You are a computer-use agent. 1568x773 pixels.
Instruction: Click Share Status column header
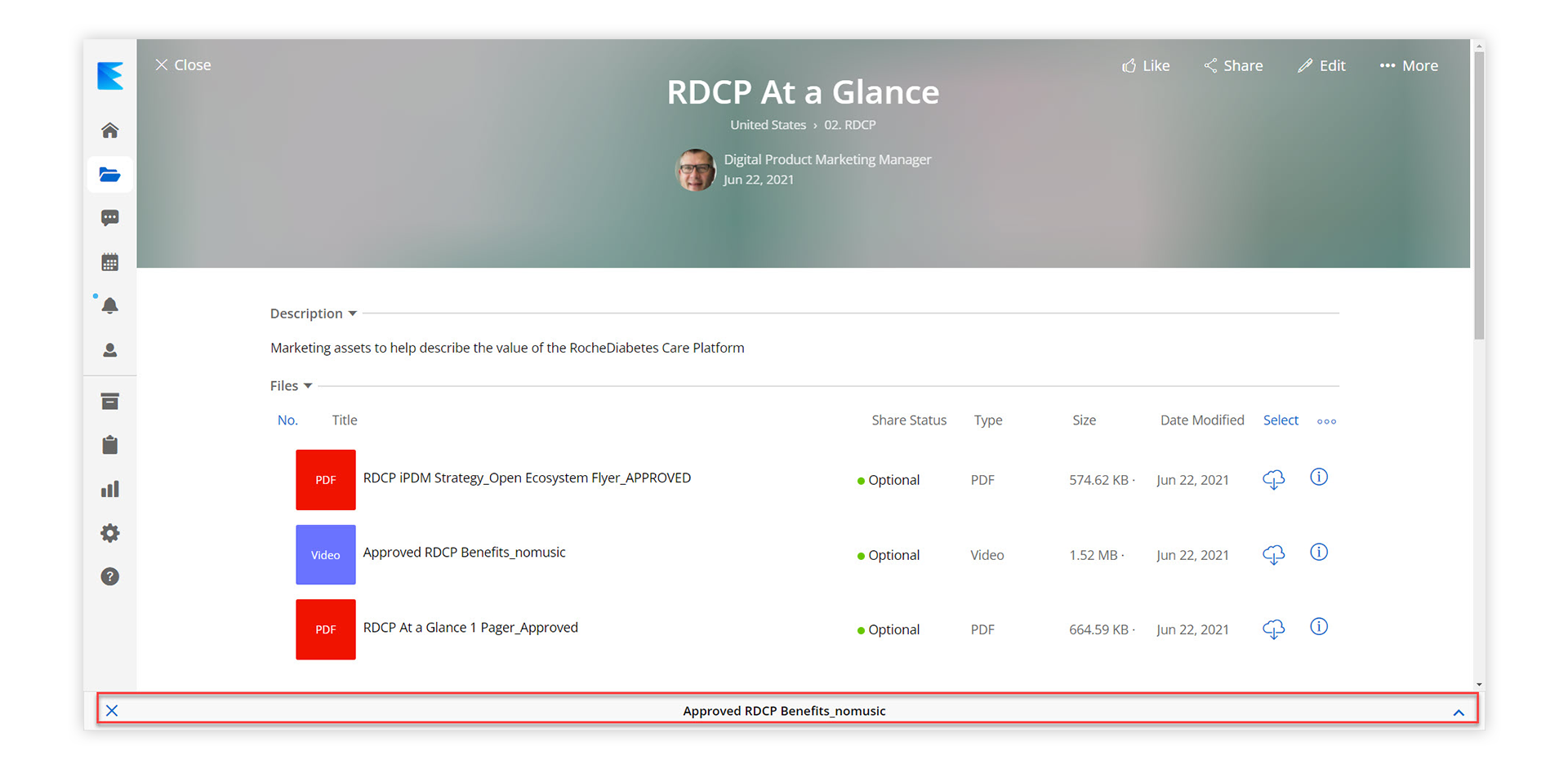click(x=909, y=420)
